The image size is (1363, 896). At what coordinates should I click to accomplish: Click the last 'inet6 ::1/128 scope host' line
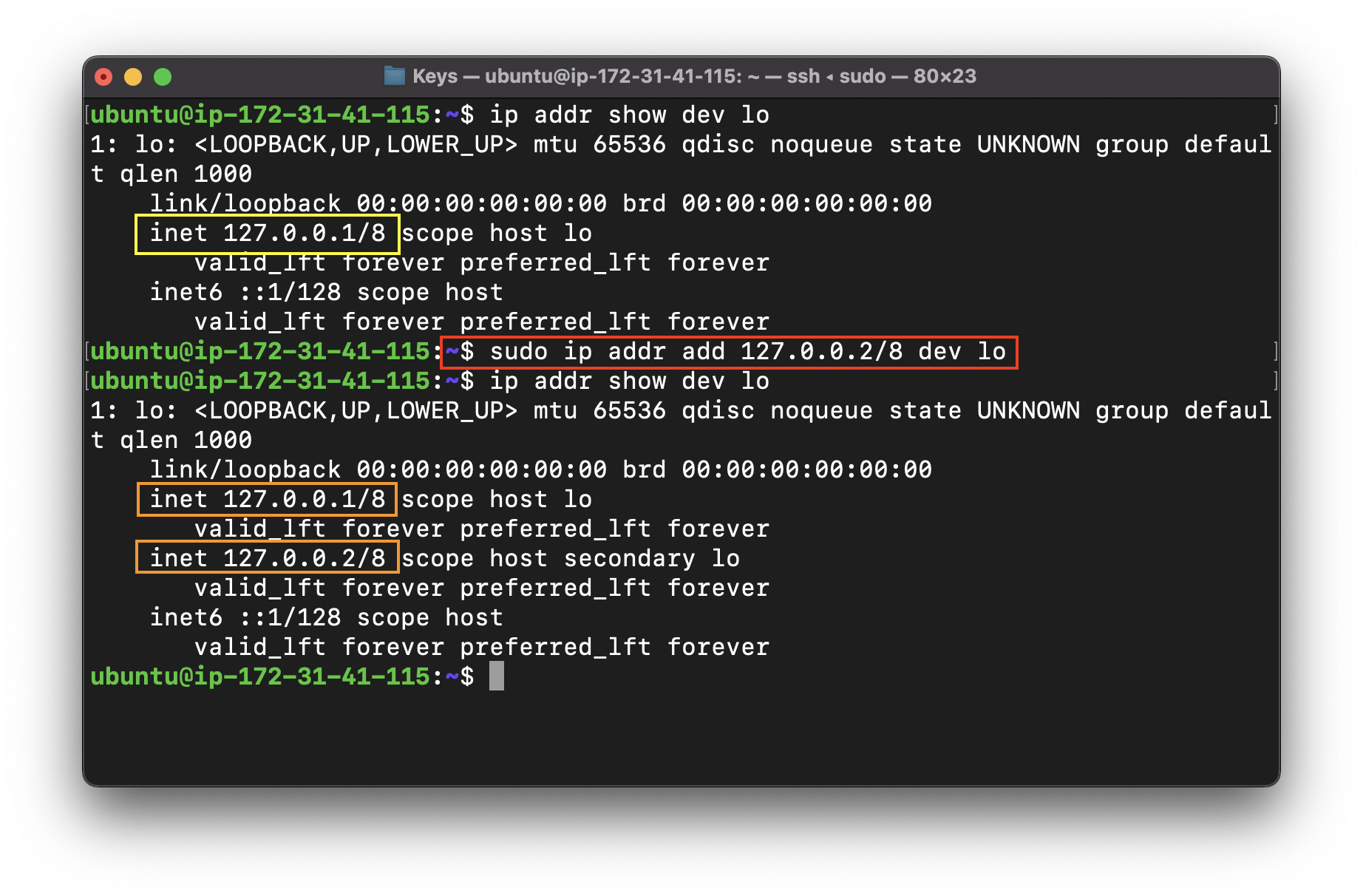(x=327, y=618)
